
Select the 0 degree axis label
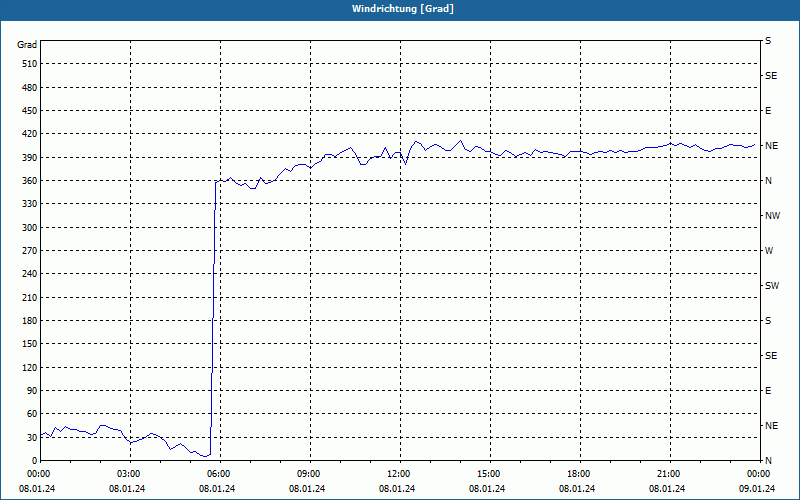pos(35,461)
